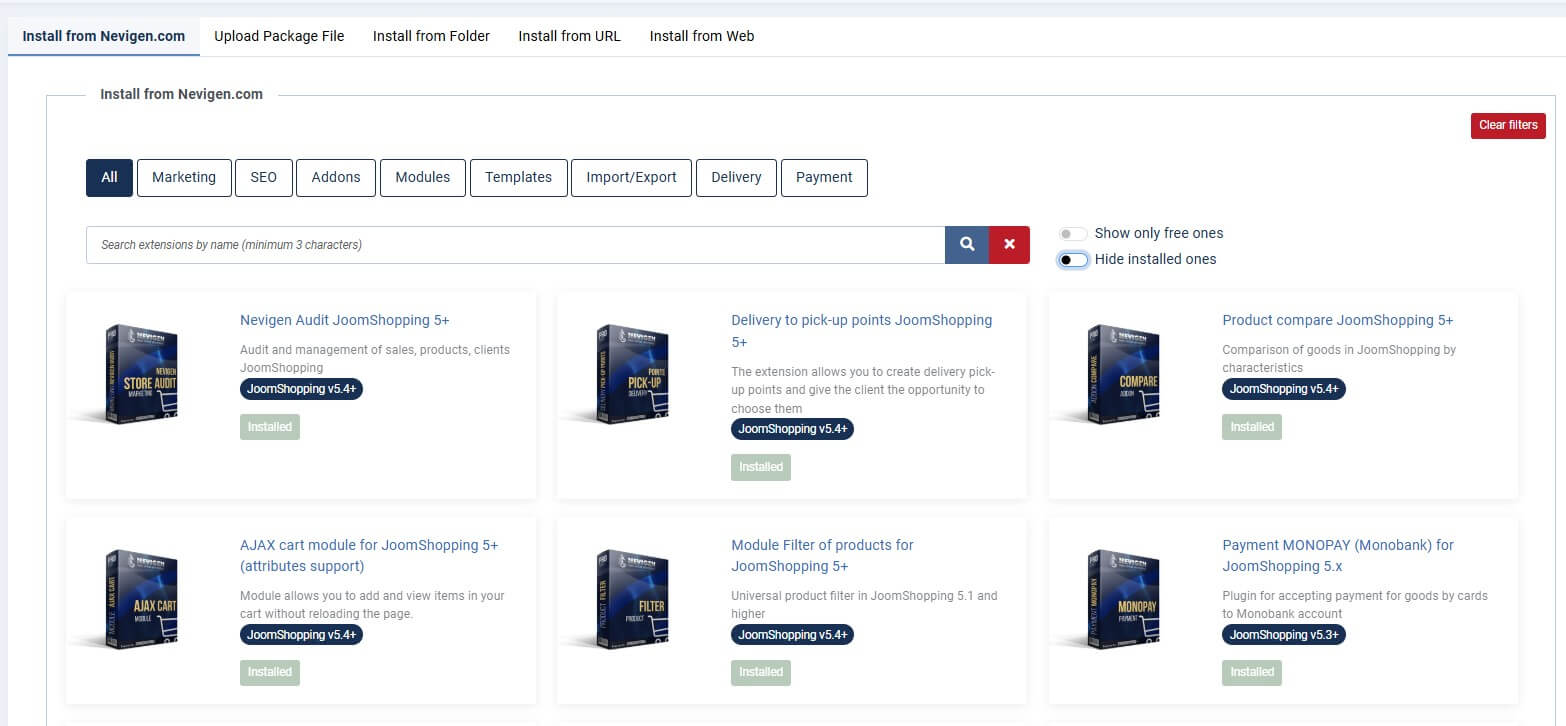Disable the Hide installed ones toggle
Screen dimensions: 1566x726
point(1072,259)
